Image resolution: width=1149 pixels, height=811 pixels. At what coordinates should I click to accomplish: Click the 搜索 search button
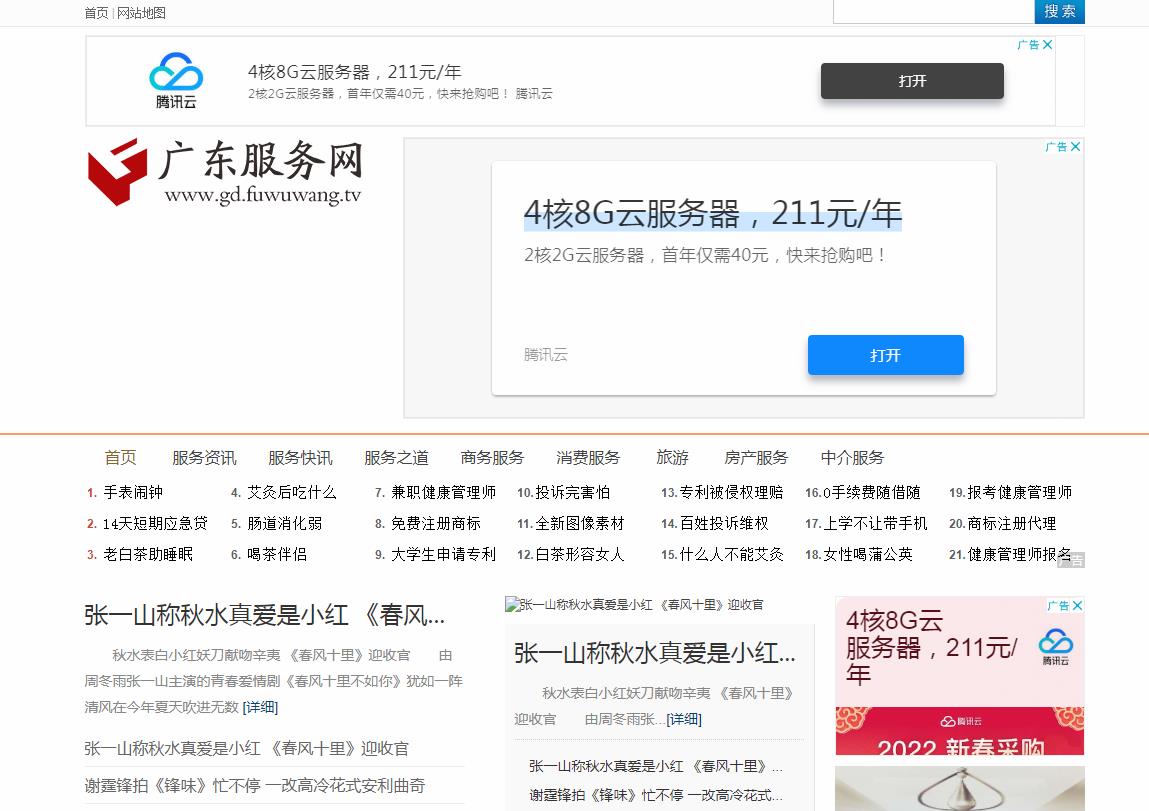click(x=1059, y=11)
